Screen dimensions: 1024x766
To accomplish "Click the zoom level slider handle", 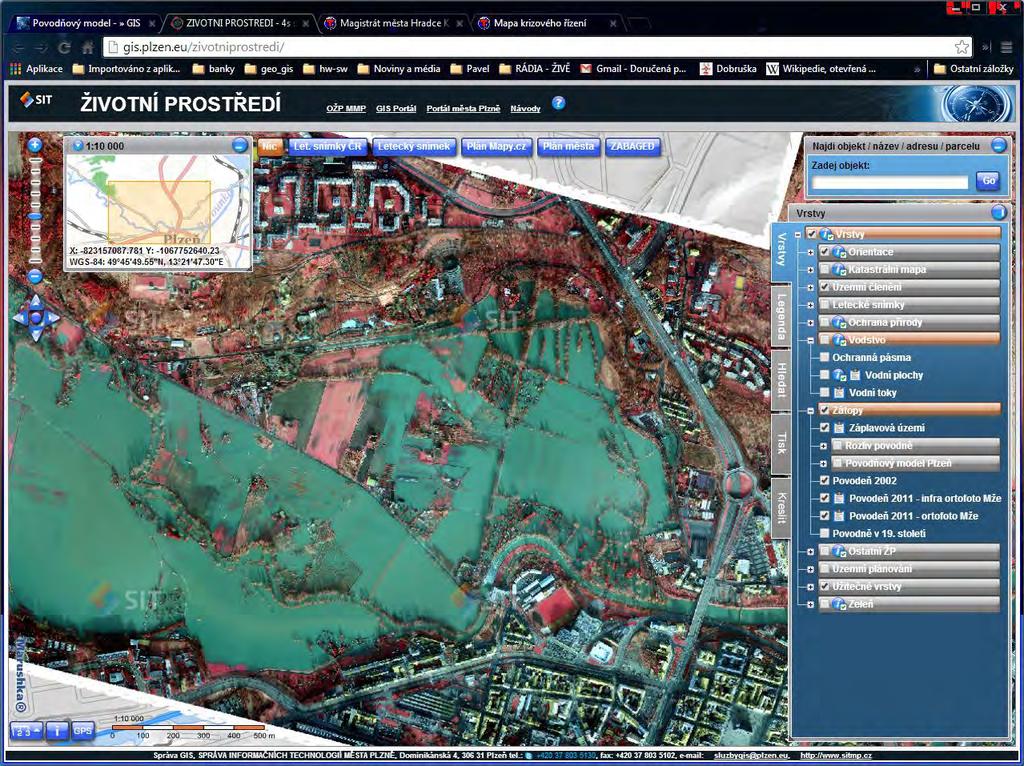I will (x=36, y=215).
